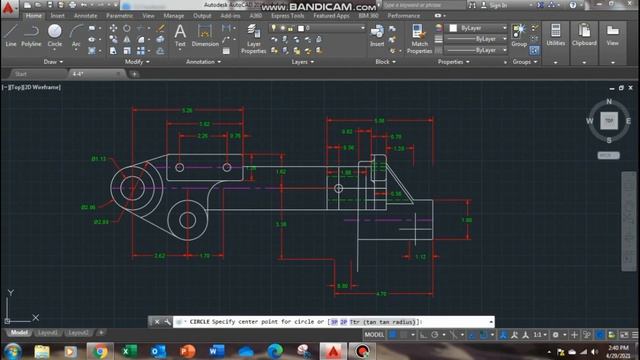Viewport: 640px width, 360px height.
Task: Customize command line with wrench icon
Action: pos(167,322)
